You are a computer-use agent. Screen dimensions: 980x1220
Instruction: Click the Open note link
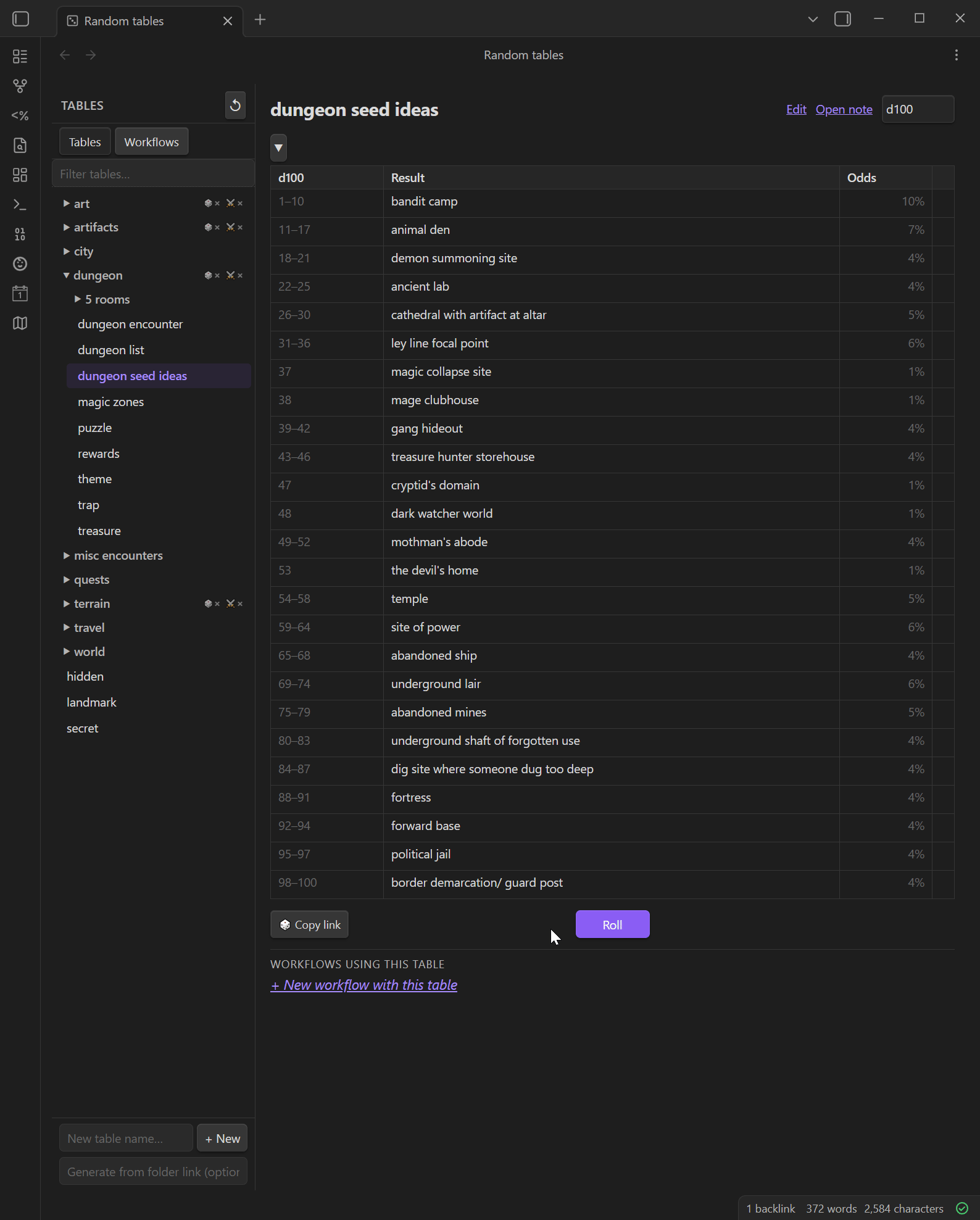point(844,109)
